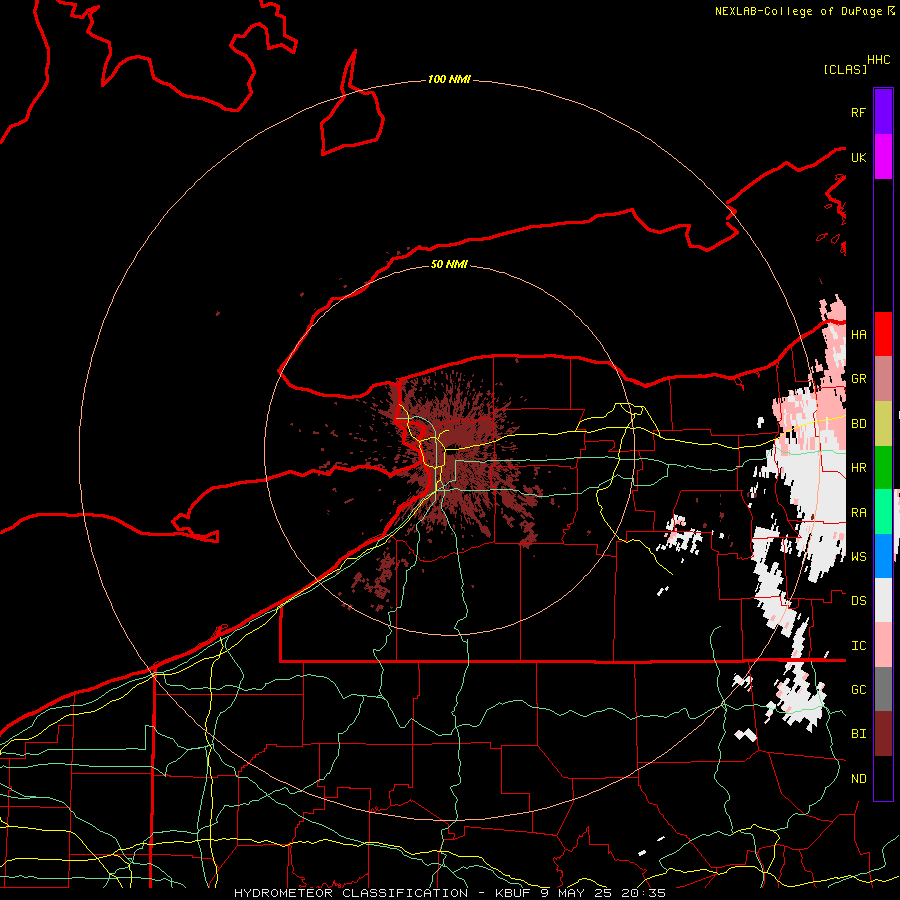Pick the RA light green legend swatch
The width and height of the screenshot is (900, 900).
pos(883,512)
